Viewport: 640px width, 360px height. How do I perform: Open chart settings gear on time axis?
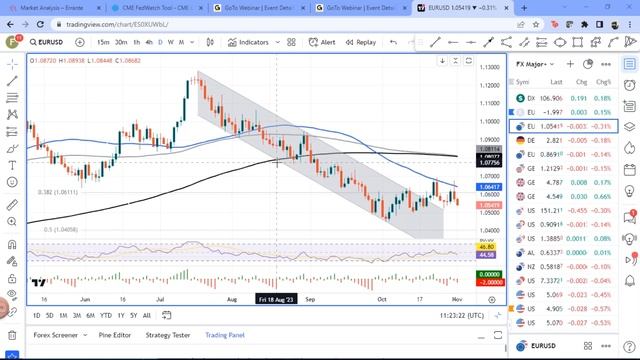(x=492, y=300)
